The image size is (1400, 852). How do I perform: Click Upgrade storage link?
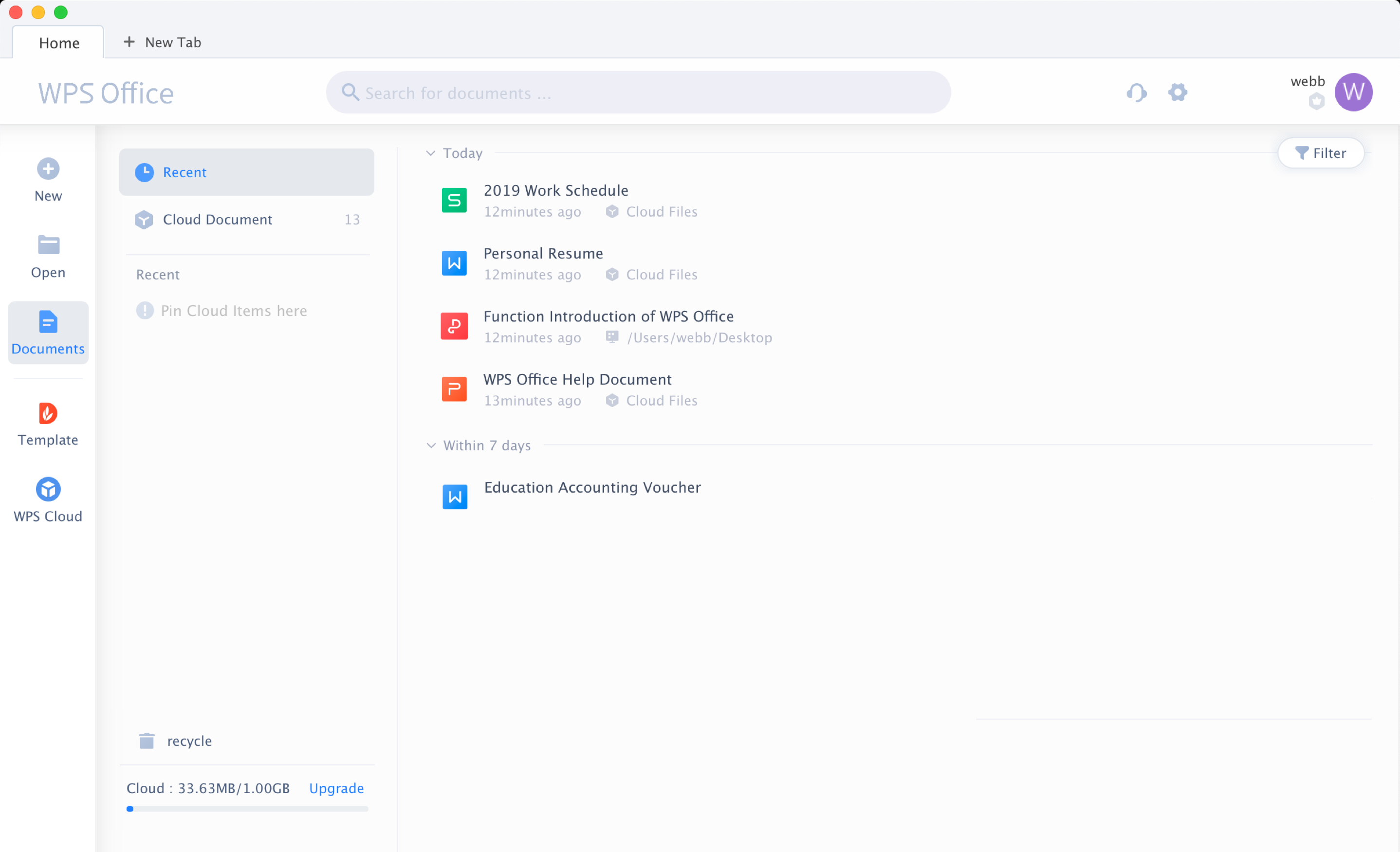coord(336,788)
